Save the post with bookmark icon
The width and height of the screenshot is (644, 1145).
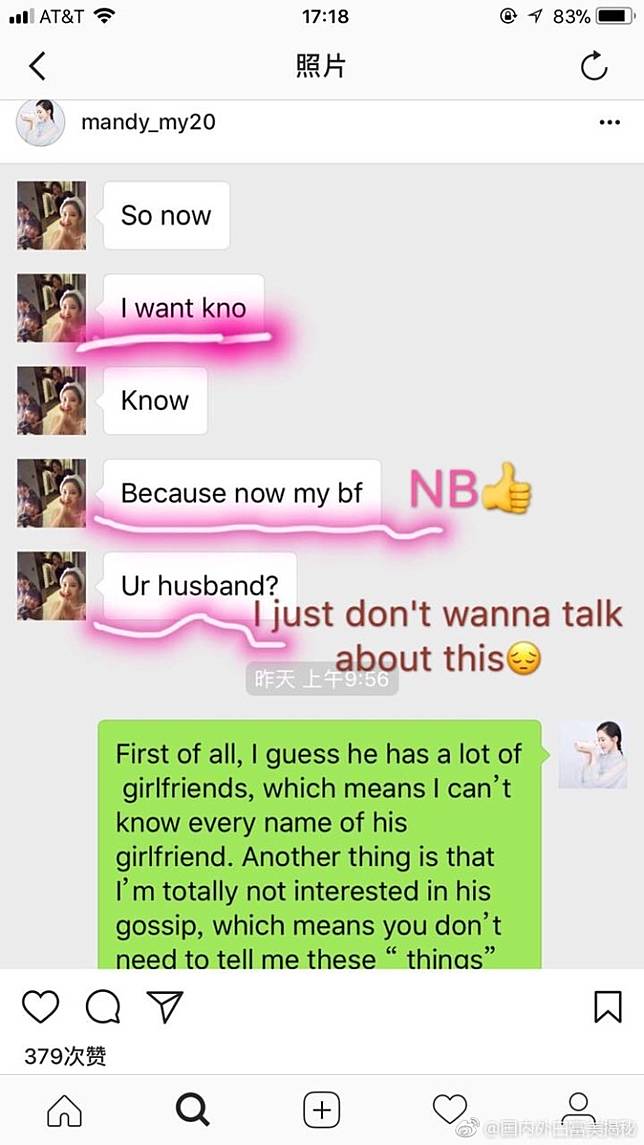click(607, 1007)
